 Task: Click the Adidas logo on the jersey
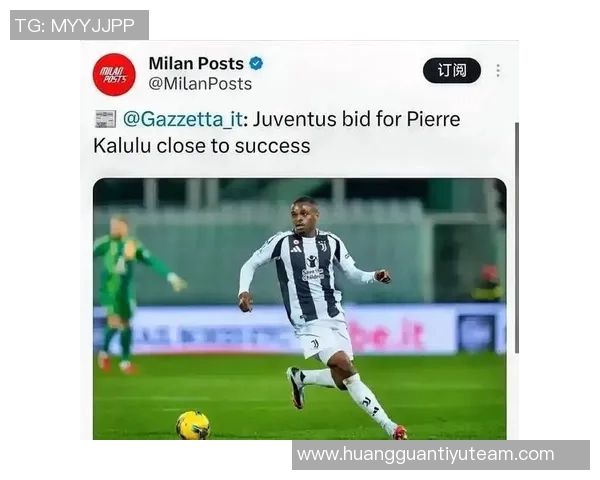[x=295, y=250]
